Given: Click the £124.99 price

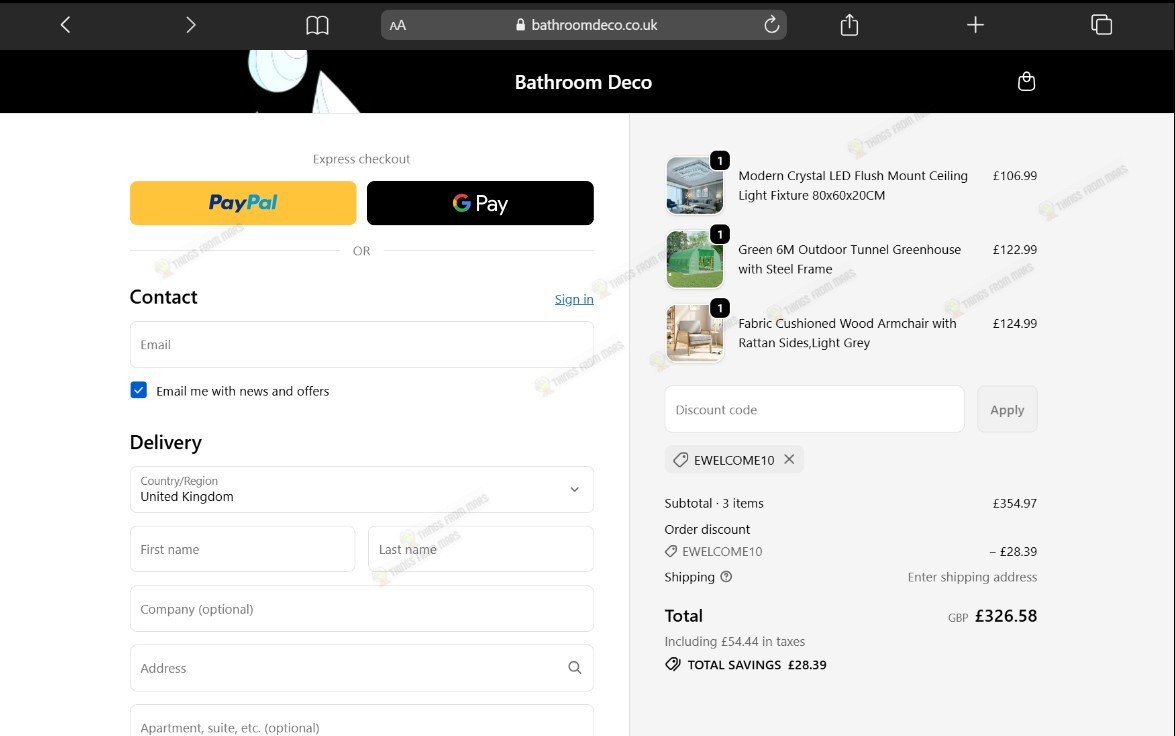Looking at the screenshot, I should [1015, 323].
